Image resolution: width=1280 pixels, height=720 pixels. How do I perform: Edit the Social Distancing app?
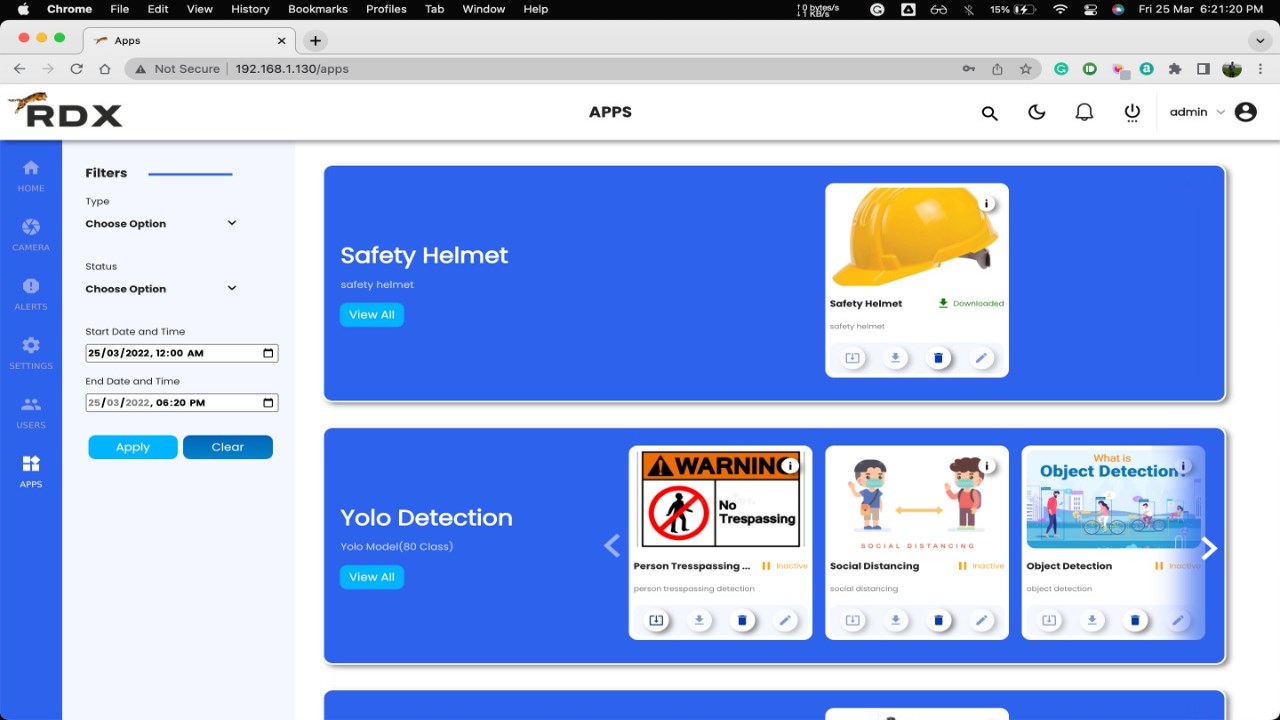pyautogui.click(x=981, y=620)
